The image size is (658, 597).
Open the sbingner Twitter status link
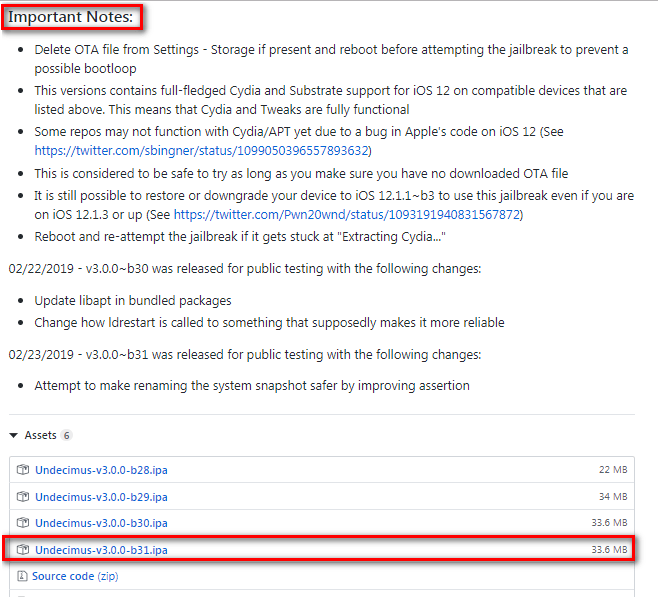point(201,151)
